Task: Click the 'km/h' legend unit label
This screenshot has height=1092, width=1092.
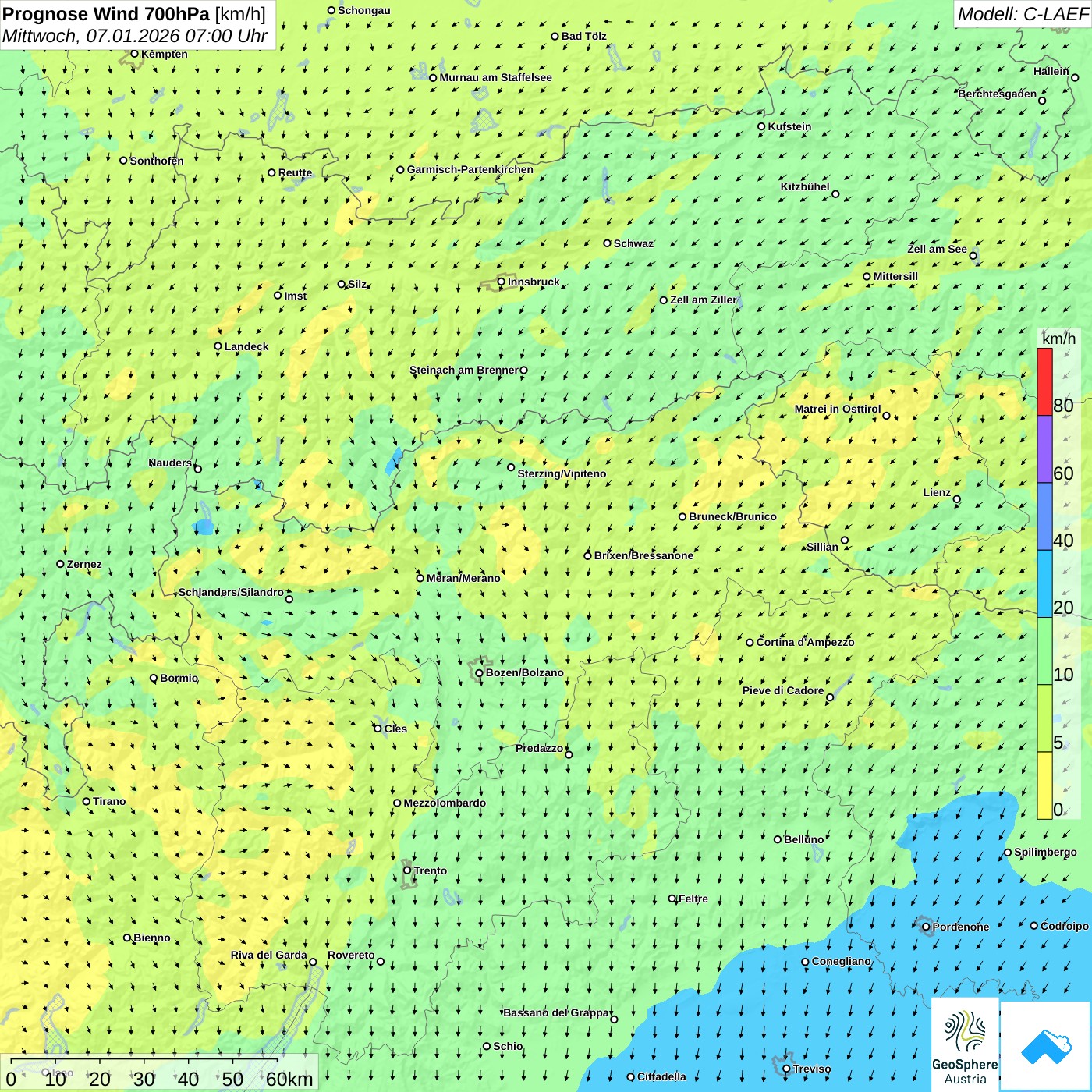Action: pyautogui.click(x=1059, y=339)
